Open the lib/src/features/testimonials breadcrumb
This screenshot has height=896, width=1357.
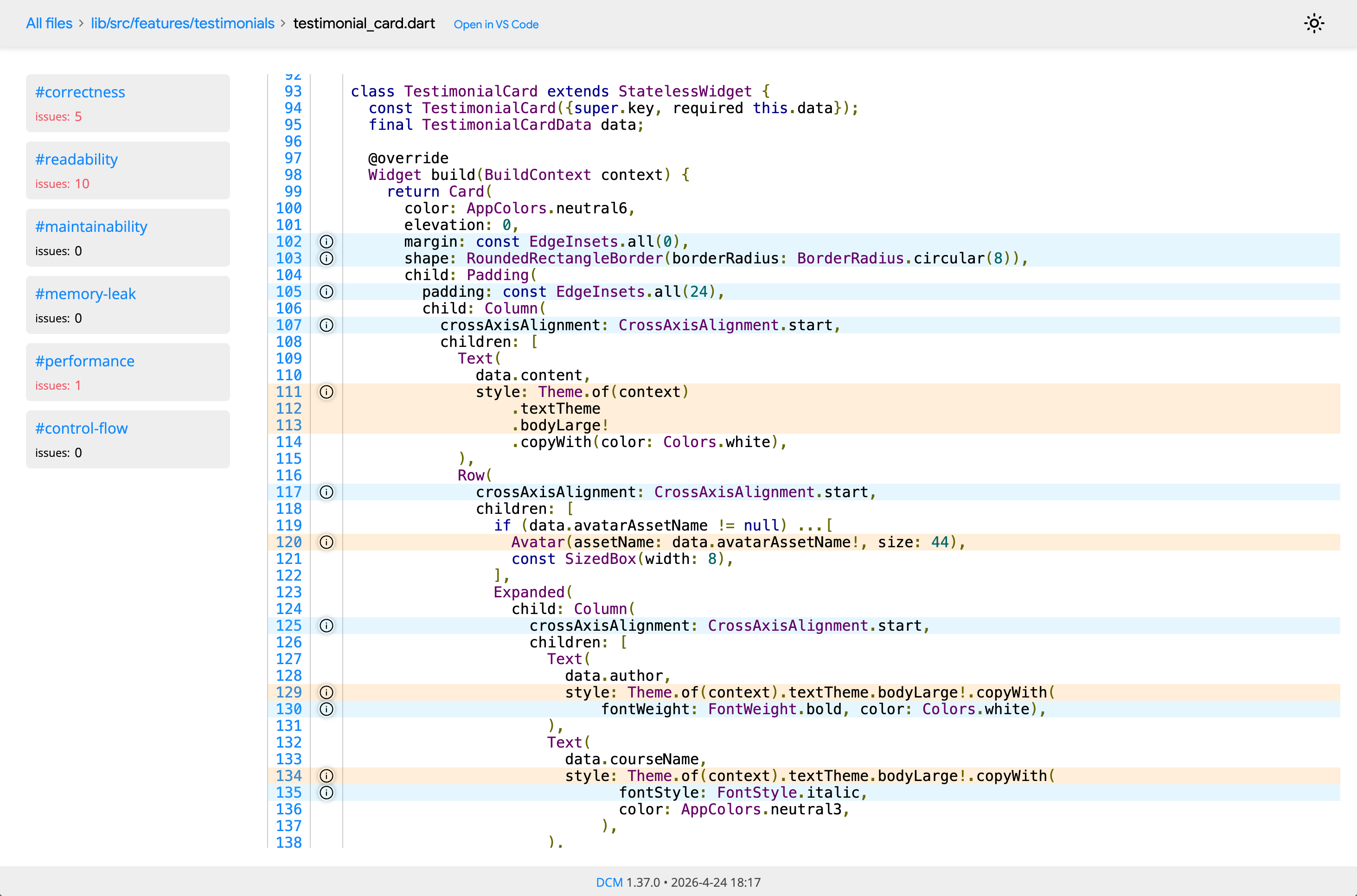point(182,24)
